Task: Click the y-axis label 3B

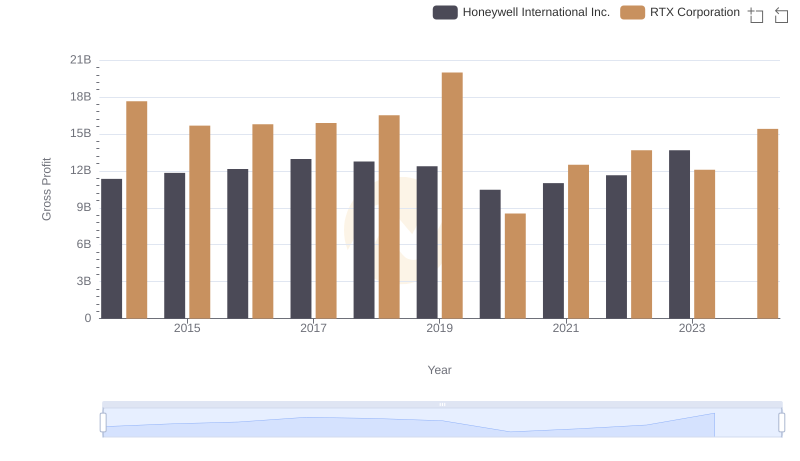Action: coord(84,281)
